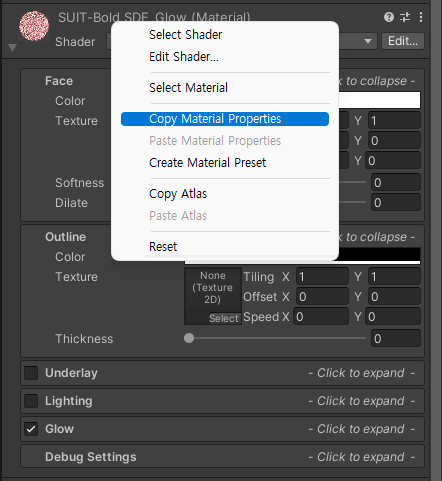
Task: Collapse the Face section header
Action: (x=59, y=81)
